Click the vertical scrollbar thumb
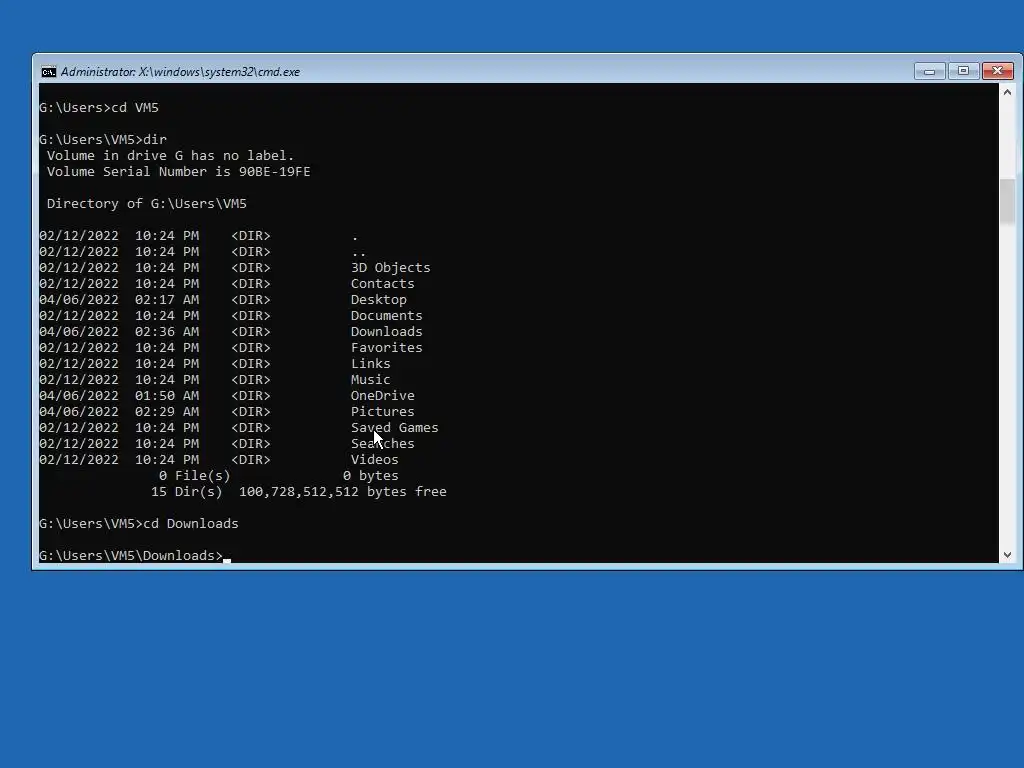1024x768 pixels. coord(1007,200)
